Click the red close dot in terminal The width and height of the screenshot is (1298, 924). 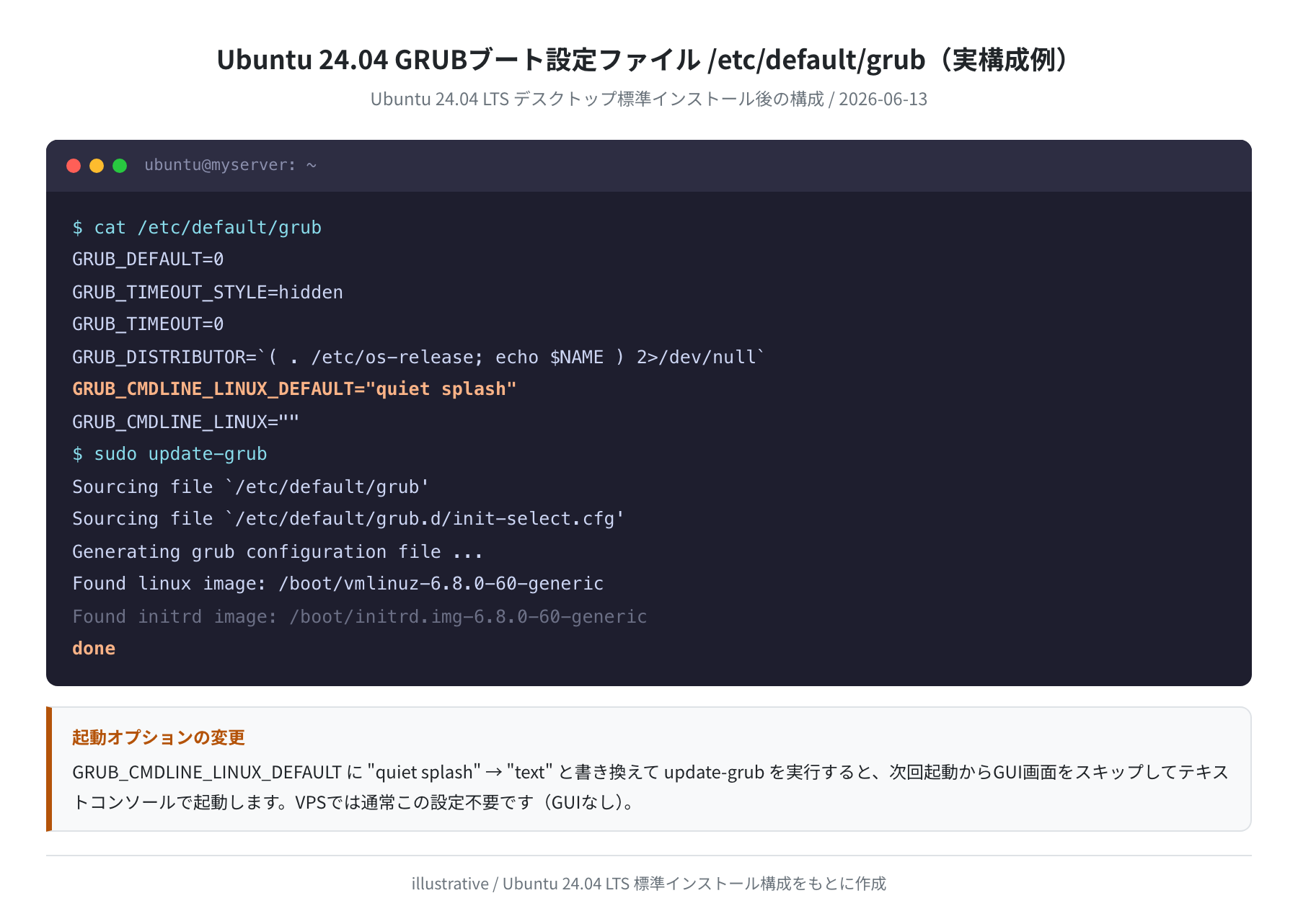tap(74, 166)
